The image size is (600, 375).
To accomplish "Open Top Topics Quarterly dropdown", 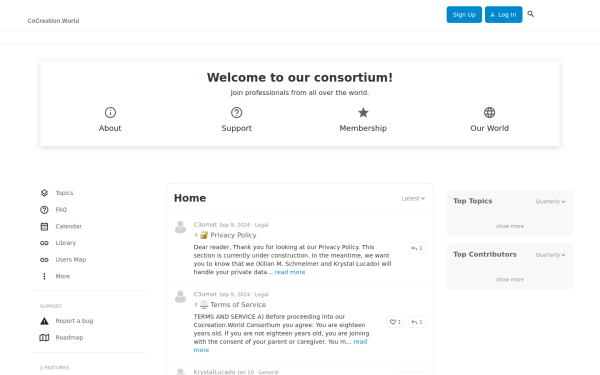I will point(550,202).
